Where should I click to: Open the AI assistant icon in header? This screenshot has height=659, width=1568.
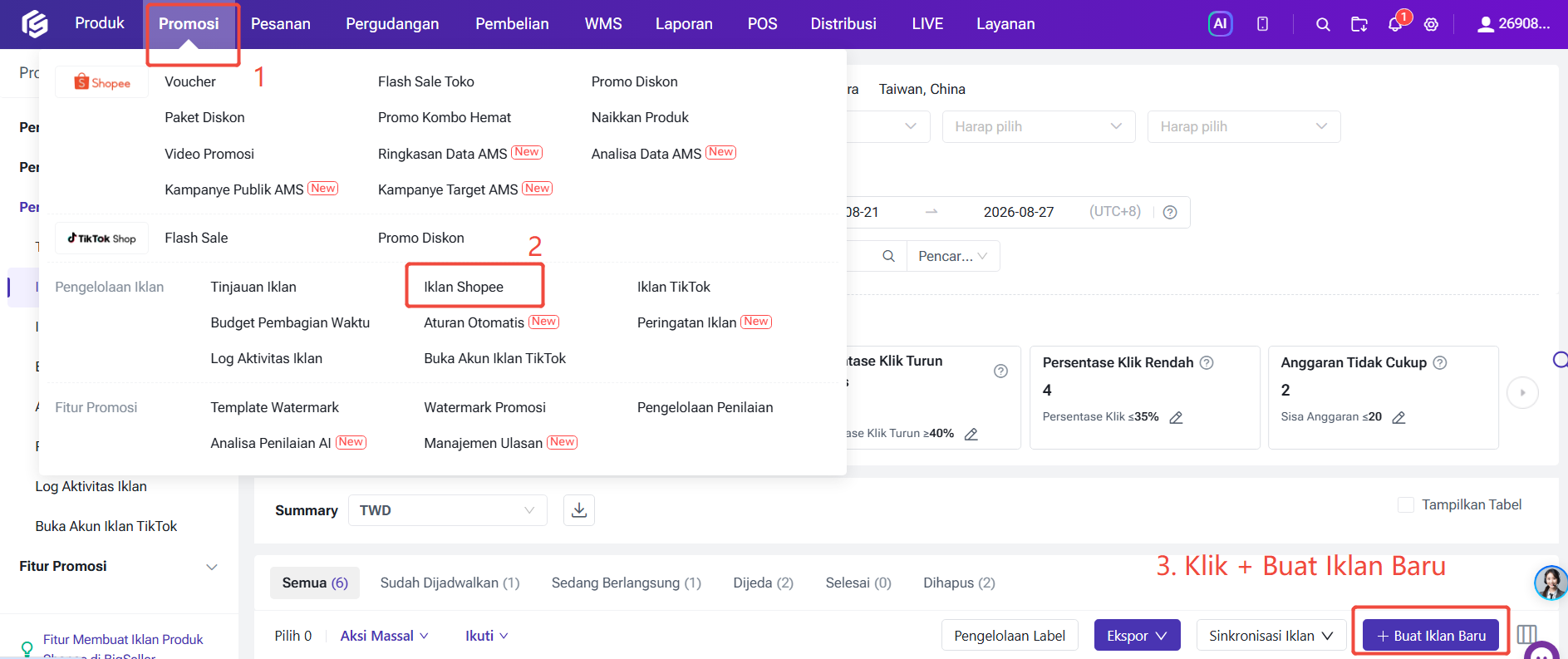[1220, 24]
